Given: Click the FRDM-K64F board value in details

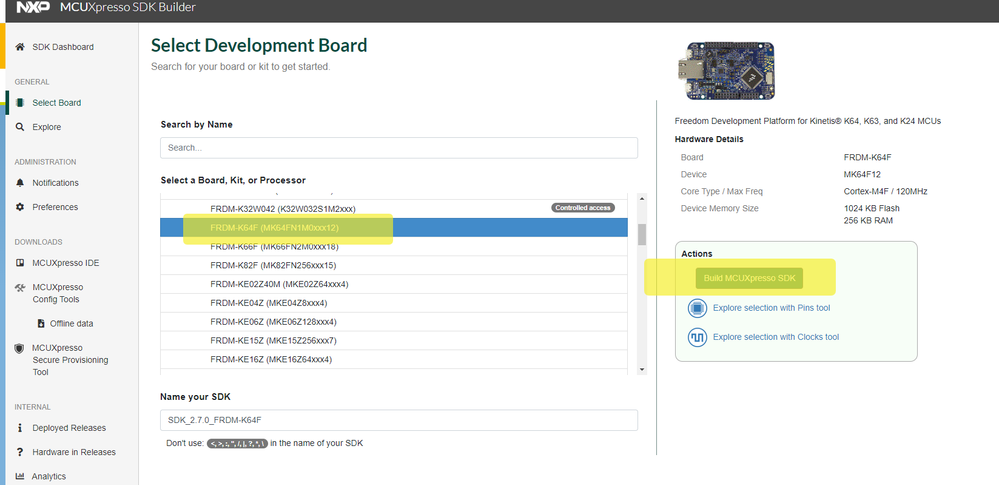Looking at the screenshot, I should click(866, 157).
